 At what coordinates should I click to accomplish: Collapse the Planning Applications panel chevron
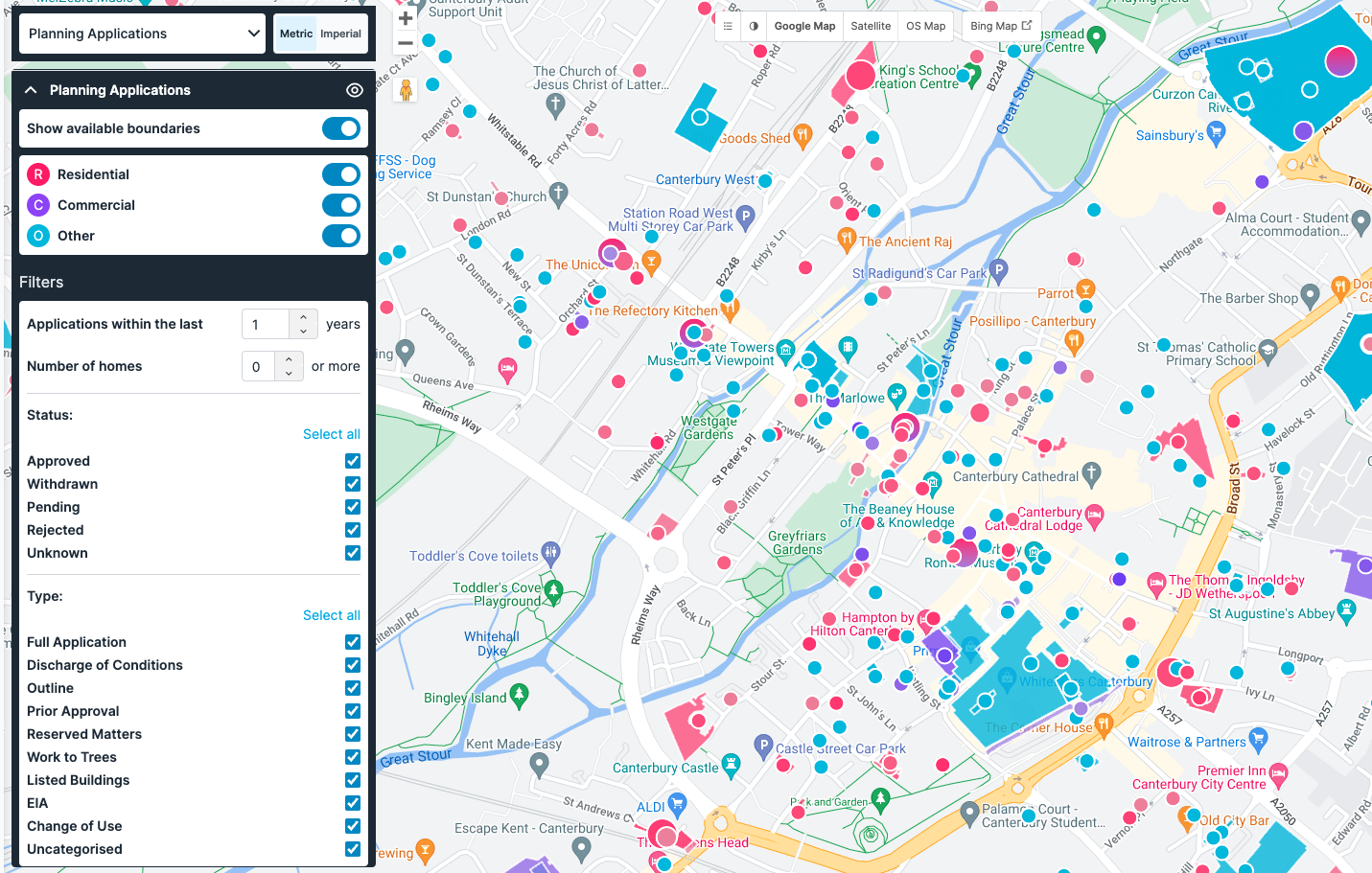click(31, 89)
